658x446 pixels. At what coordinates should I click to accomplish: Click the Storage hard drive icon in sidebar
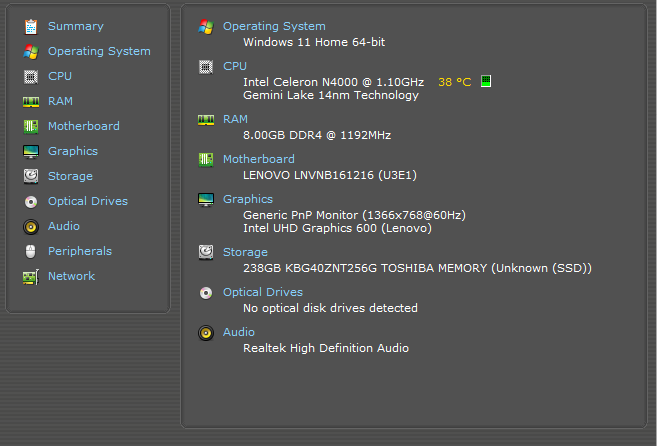coord(31,176)
